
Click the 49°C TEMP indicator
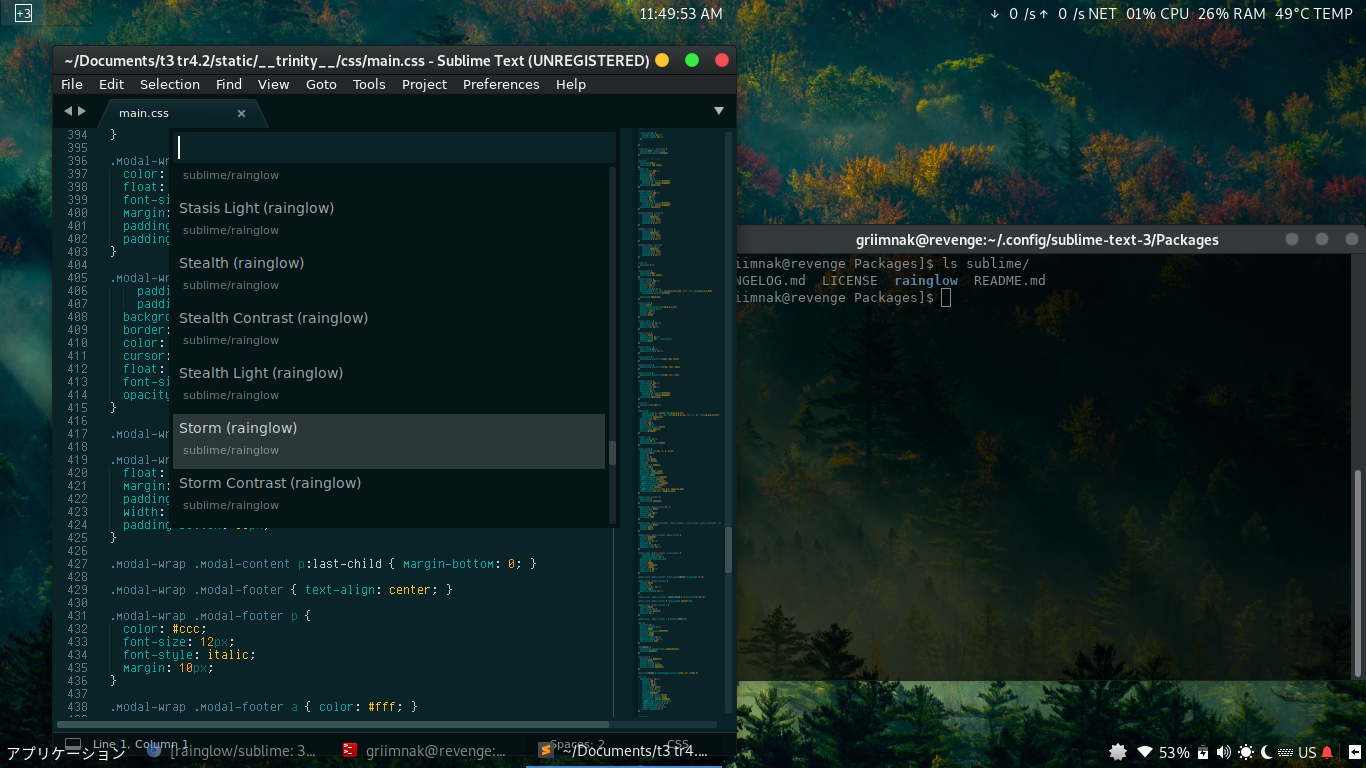point(1314,13)
